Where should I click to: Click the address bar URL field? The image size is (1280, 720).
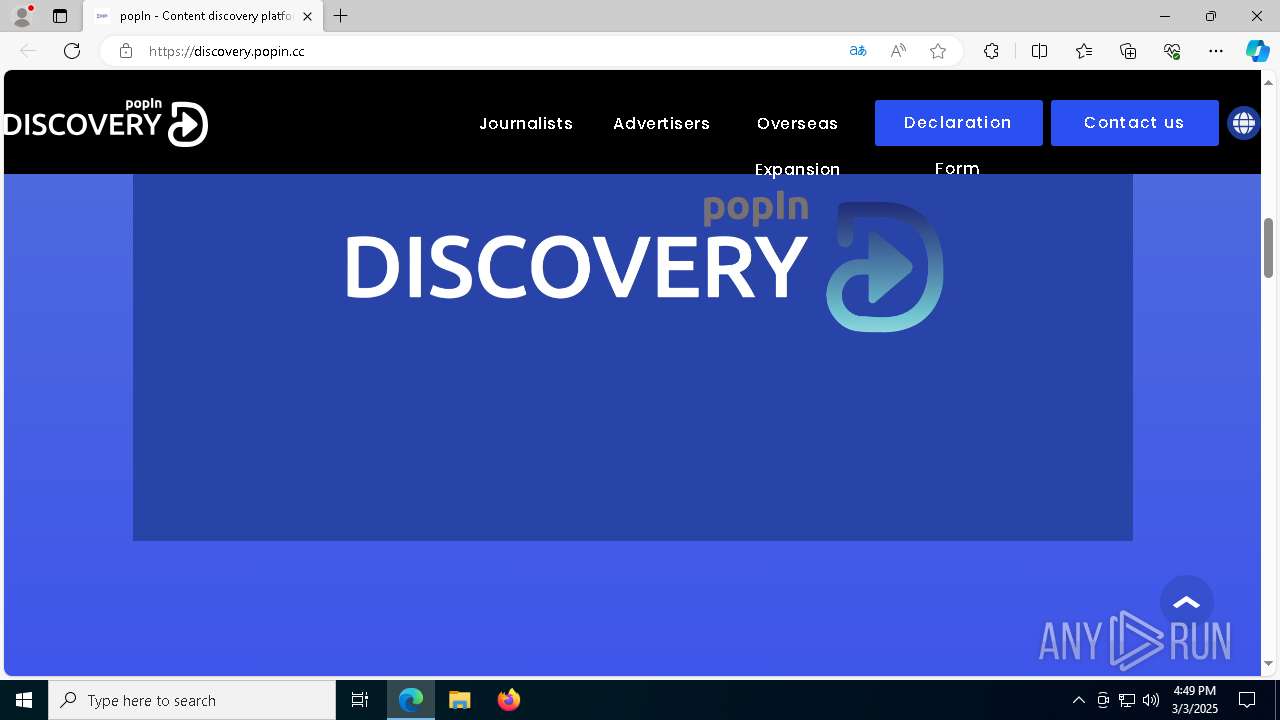pyautogui.click(x=490, y=51)
